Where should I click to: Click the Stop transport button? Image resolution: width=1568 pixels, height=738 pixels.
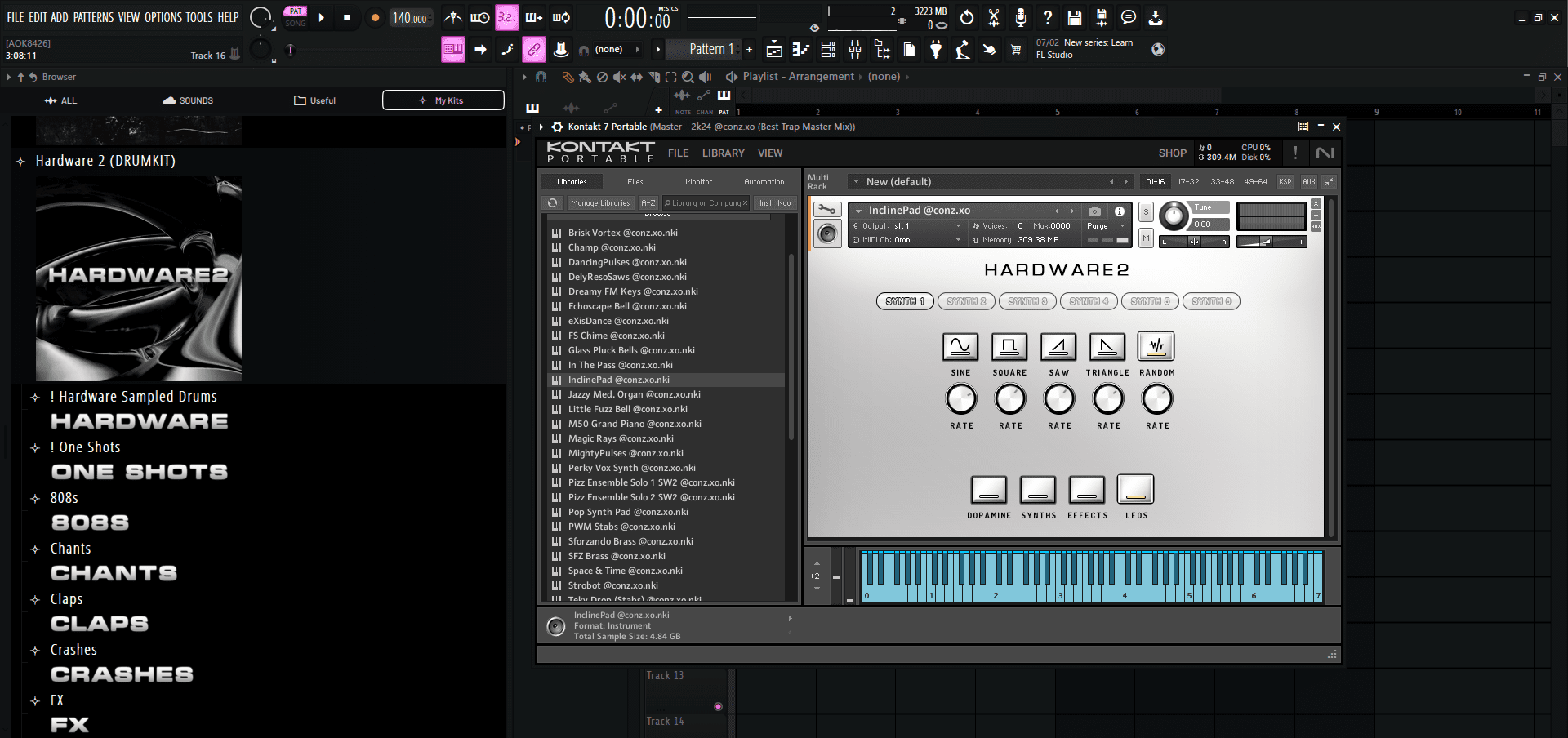[347, 17]
